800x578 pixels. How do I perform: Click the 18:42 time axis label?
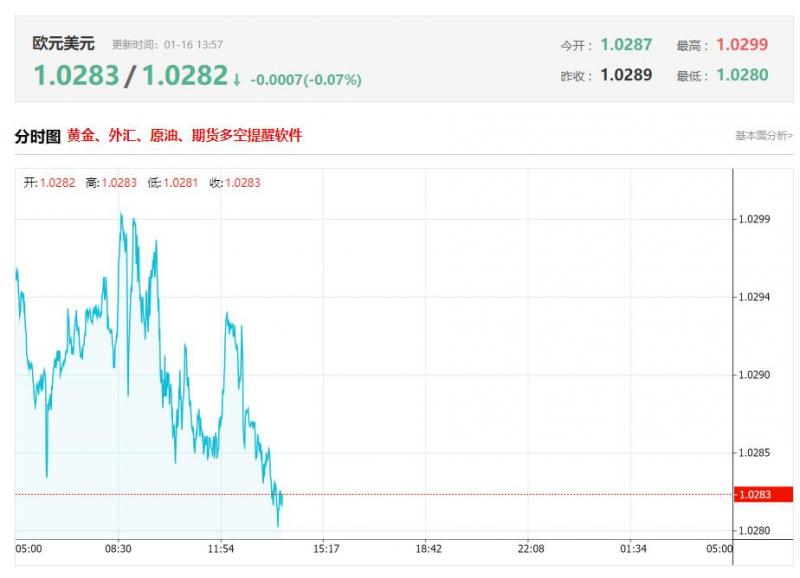click(429, 549)
